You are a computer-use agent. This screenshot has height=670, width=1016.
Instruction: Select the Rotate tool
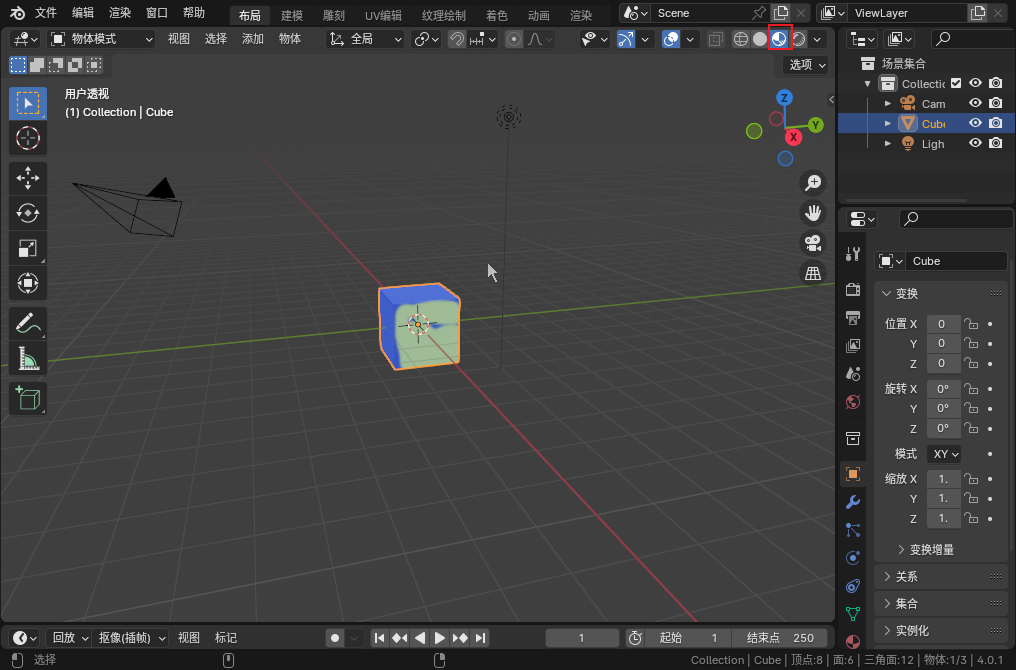pos(28,213)
